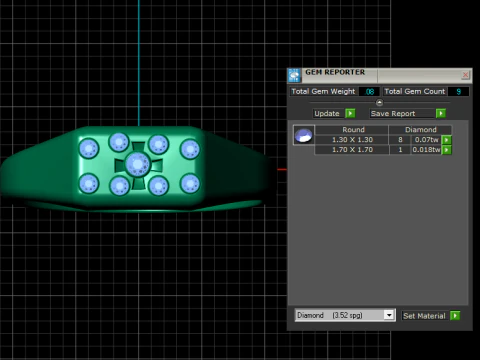Click the Set Material button
This screenshot has width=480, height=360.
424,316
